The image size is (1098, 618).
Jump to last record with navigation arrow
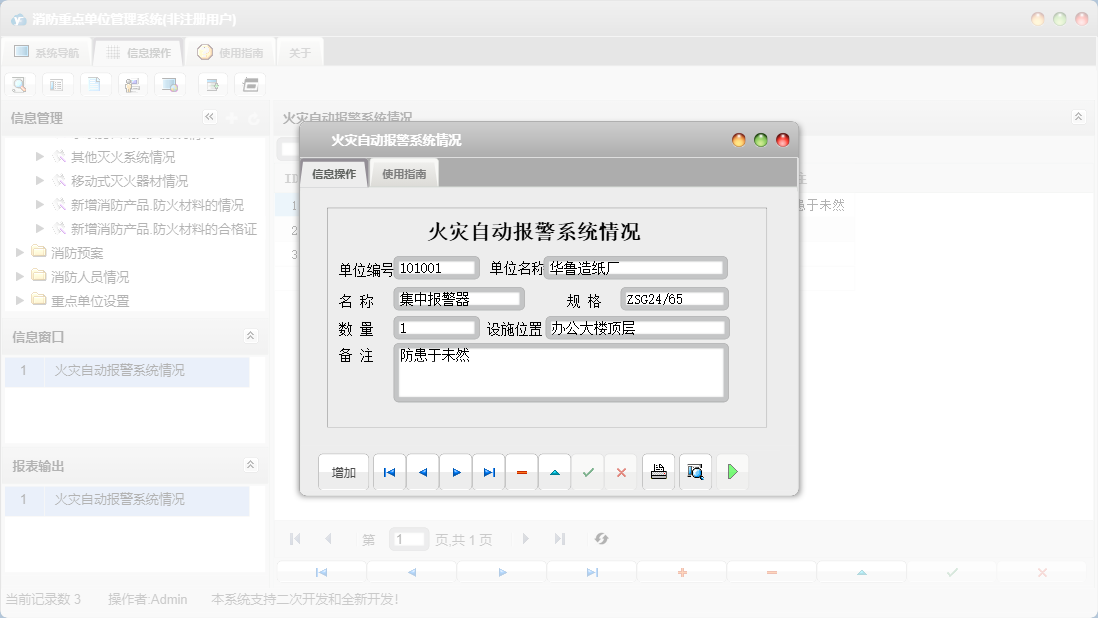[489, 471]
